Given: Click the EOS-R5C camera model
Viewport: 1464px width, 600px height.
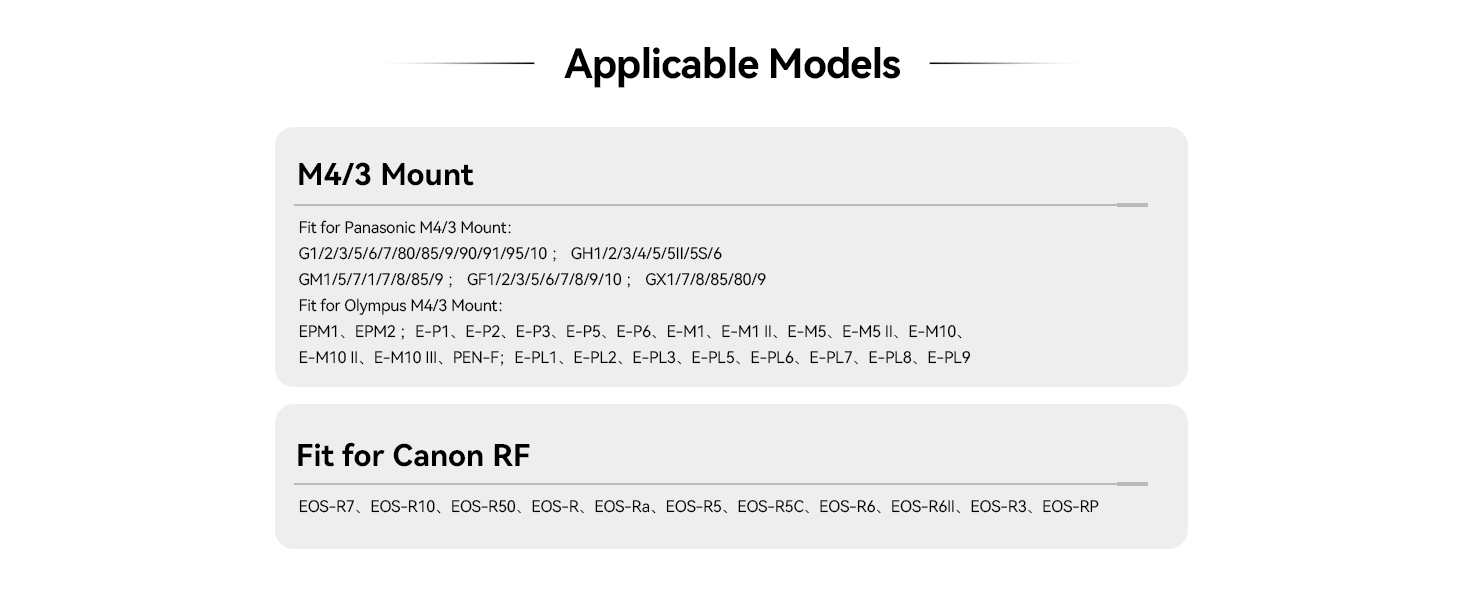Looking at the screenshot, I should click(x=770, y=507).
